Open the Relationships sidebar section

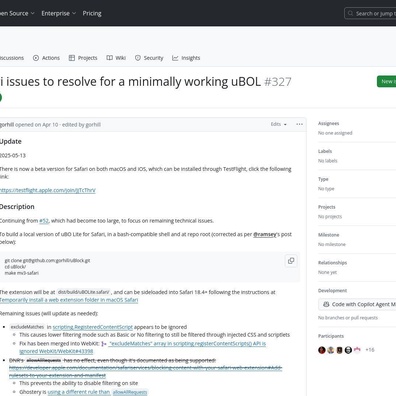tap(333, 263)
